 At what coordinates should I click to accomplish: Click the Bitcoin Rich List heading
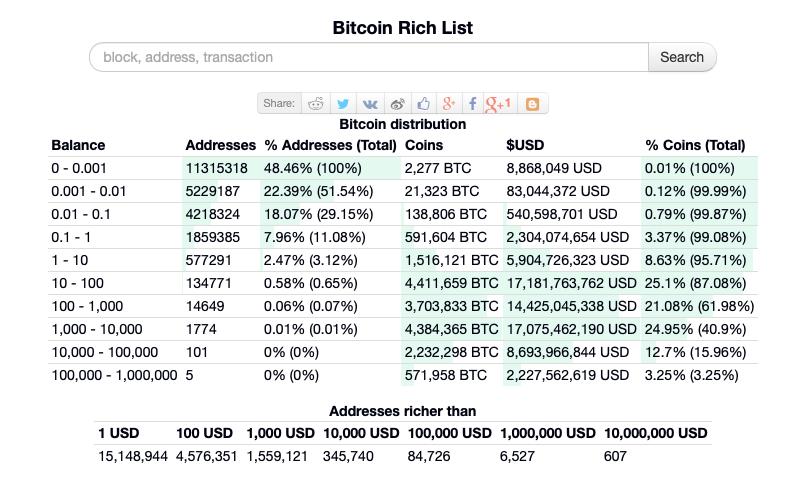(403, 28)
